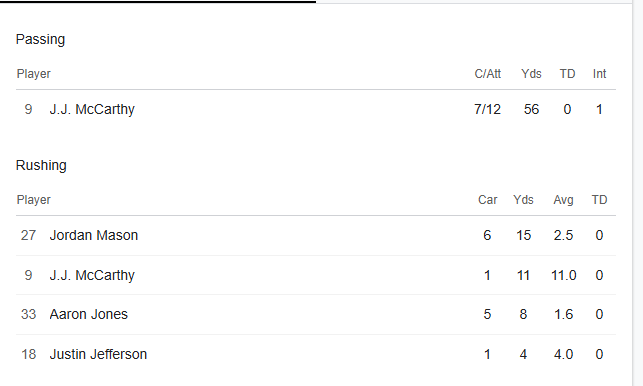Click the Int column header

(599, 74)
